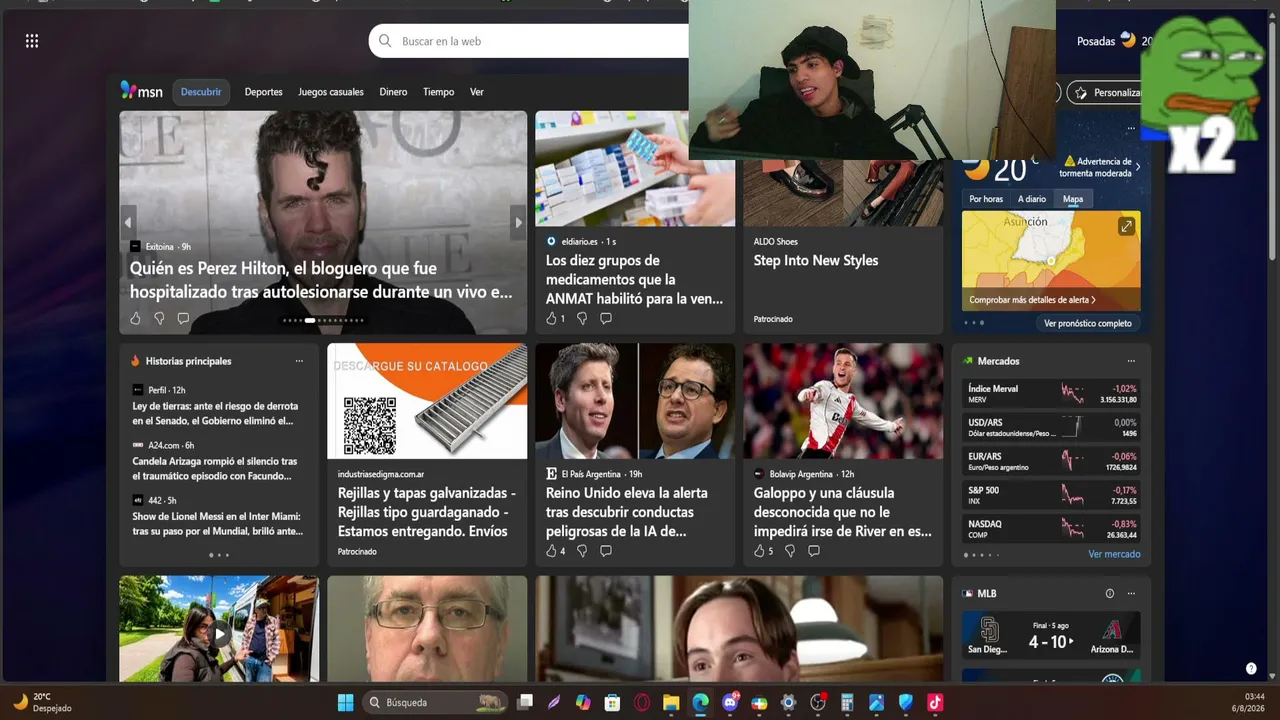Image resolution: width=1280 pixels, height=720 pixels.
Task: Open the USD/ARS exchange rate row
Action: 1052,428
